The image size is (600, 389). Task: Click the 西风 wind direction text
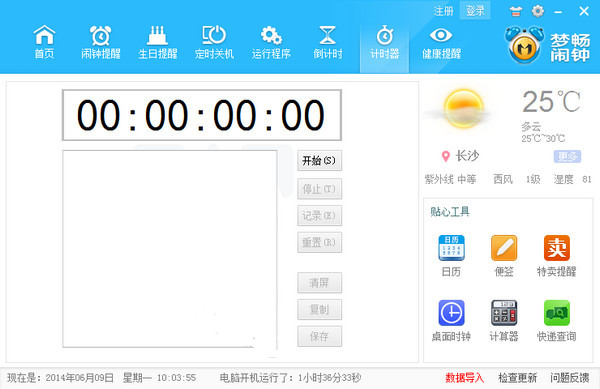click(503, 179)
